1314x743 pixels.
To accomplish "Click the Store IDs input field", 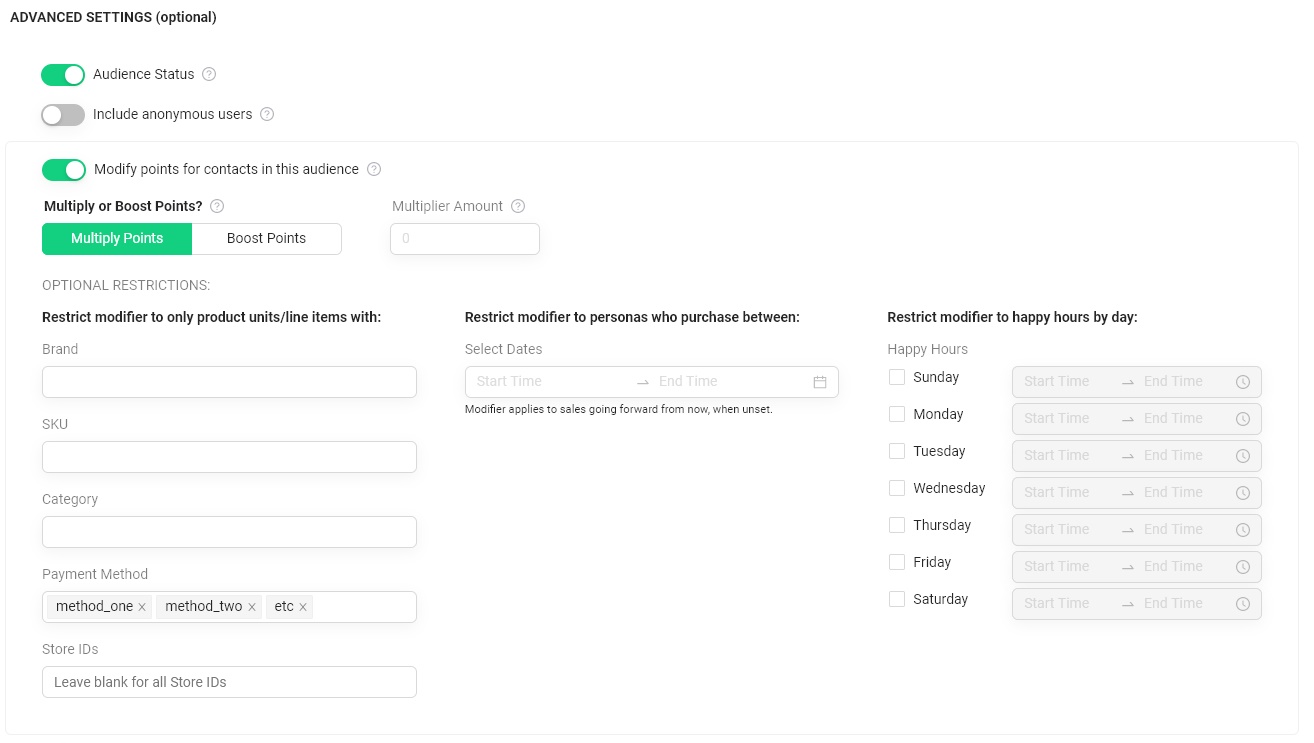I will [x=229, y=681].
